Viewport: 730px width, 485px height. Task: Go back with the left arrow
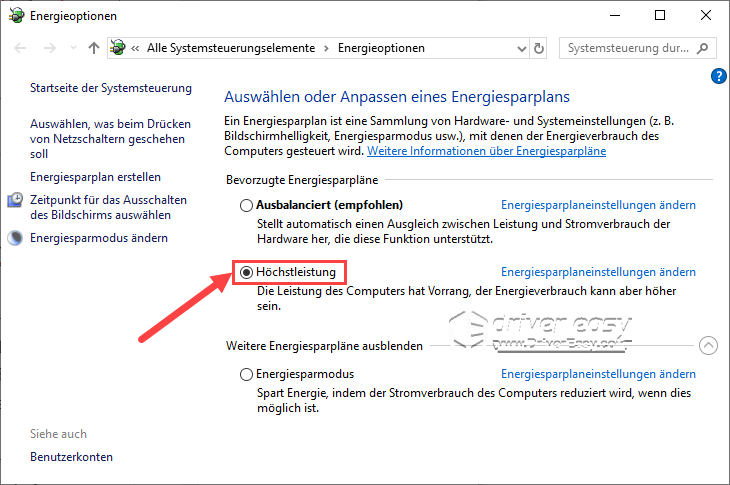[x=20, y=48]
